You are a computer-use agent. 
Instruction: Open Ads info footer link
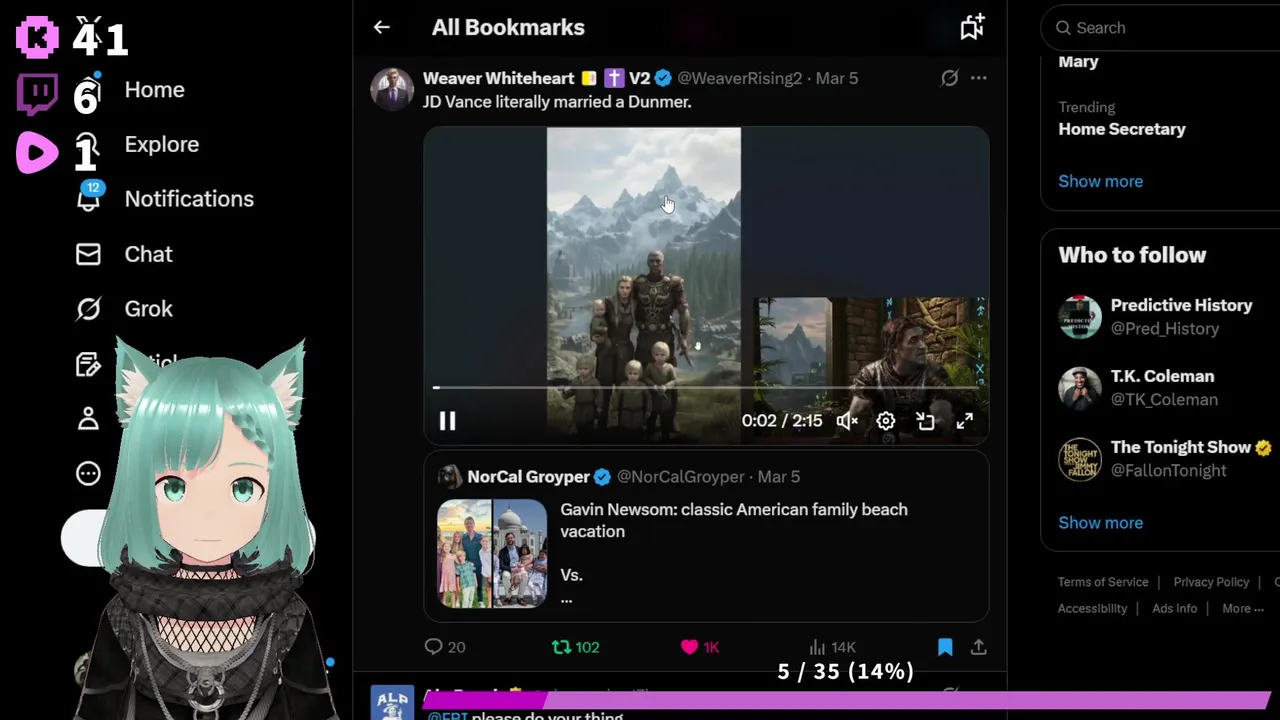pyautogui.click(x=1174, y=608)
